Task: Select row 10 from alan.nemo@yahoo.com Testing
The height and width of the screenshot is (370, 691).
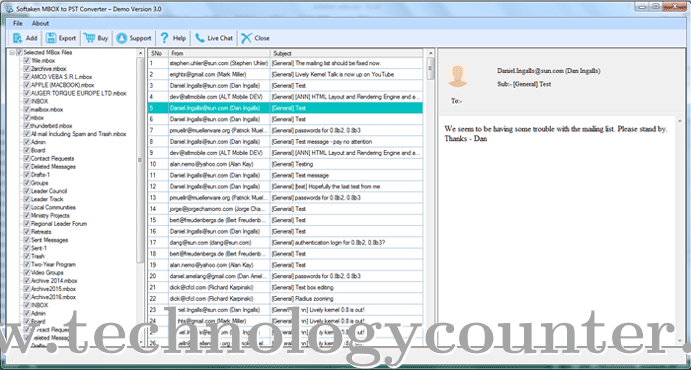Action: coord(285,164)
